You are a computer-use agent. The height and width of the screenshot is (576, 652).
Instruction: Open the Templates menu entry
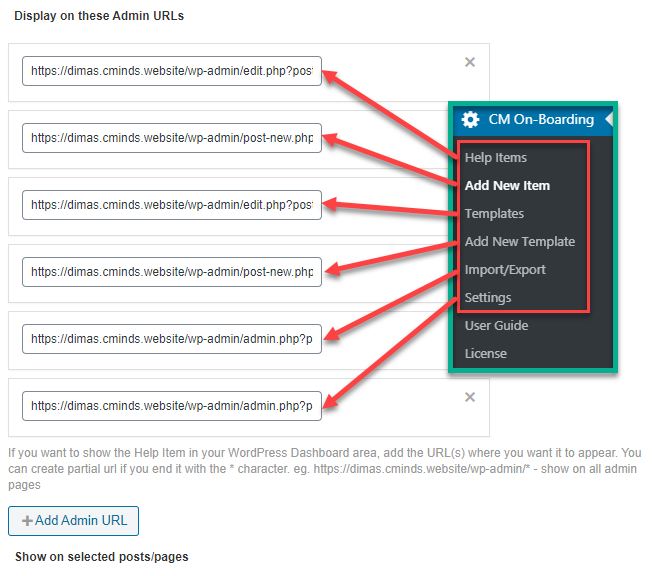pyautogui.click(x=494, y=214)
